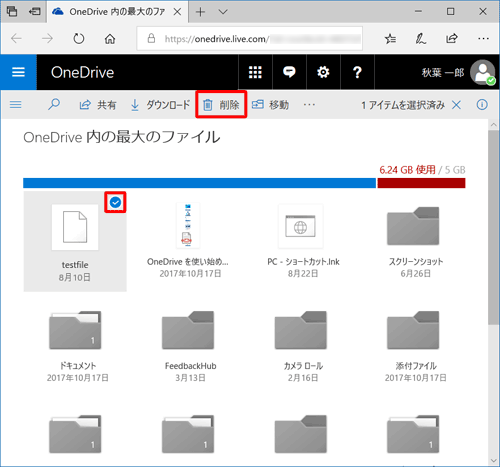Click the 8月22日 date under PC - ショートカット.lnk
The height and width of the screenshot is (467, 500).
[x=303, y=274]
